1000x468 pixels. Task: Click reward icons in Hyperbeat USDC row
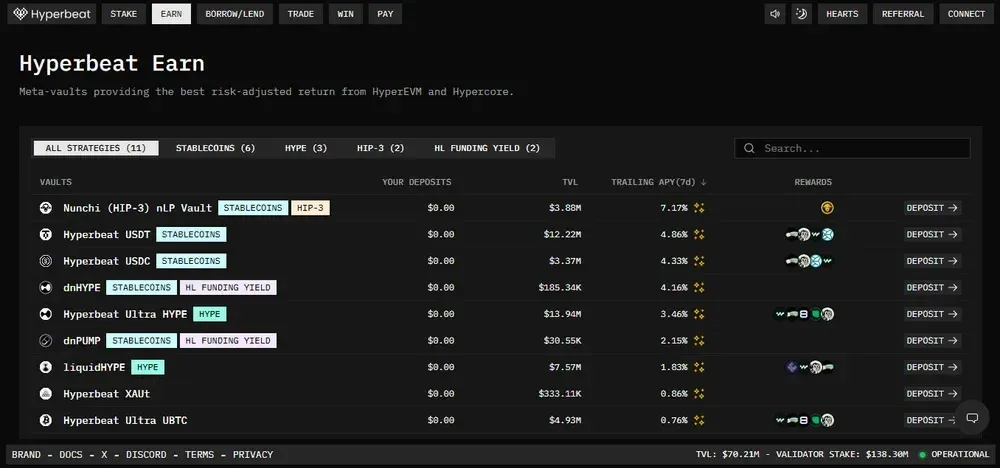pos(810,261)
